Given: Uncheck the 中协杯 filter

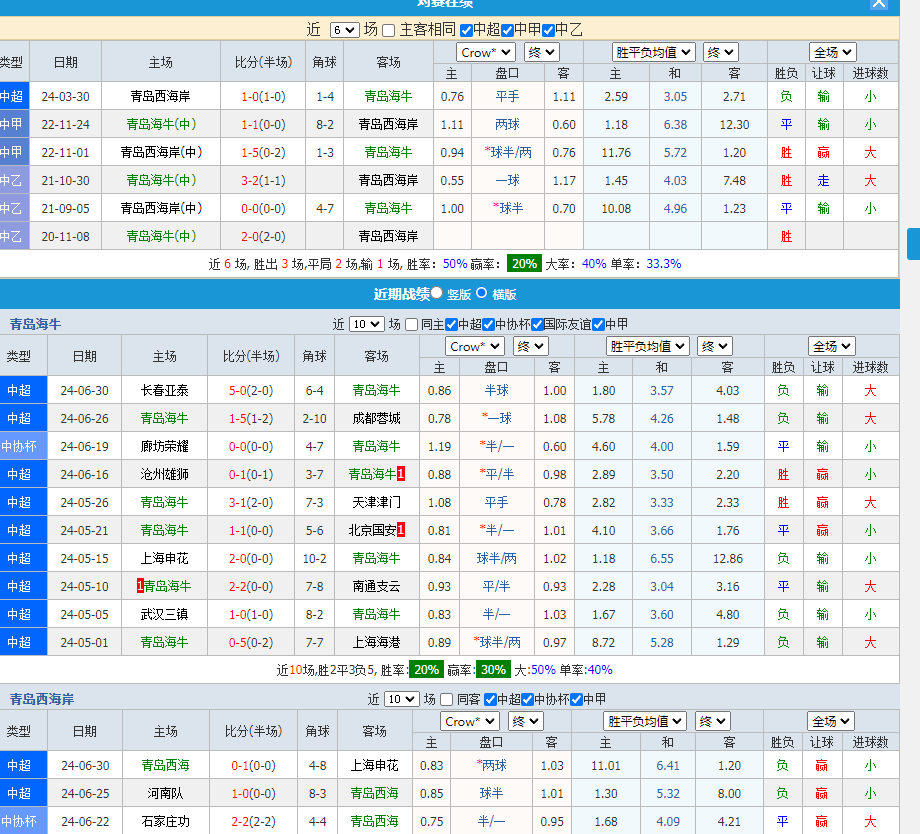Looking at the screenshot, I should [490, 323].
